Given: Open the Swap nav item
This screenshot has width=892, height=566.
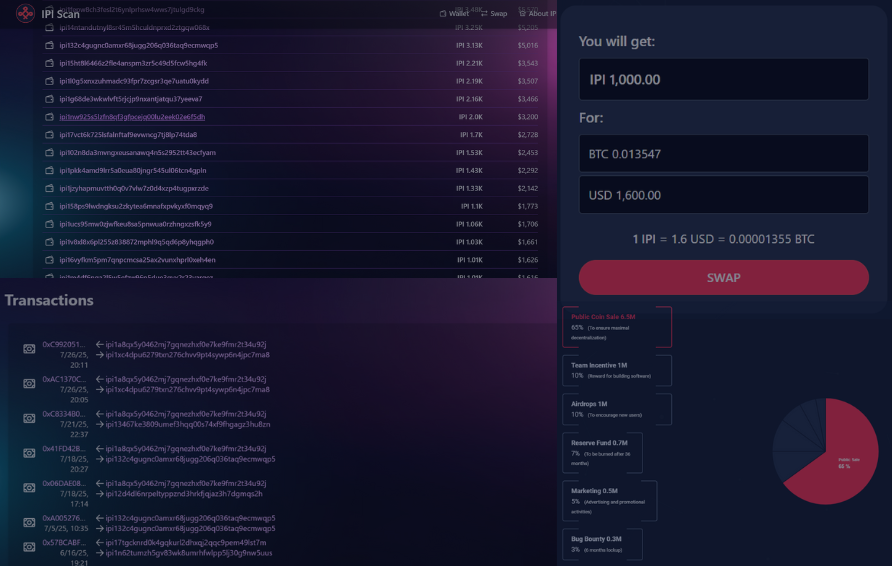Looking at the screenshot, I should click(492, 14).
